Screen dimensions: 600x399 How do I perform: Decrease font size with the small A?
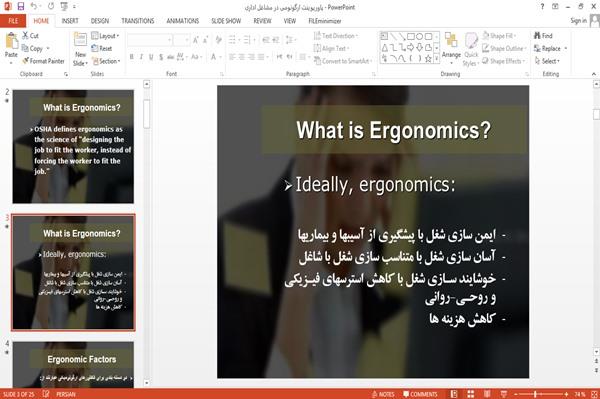pos(205,39)
